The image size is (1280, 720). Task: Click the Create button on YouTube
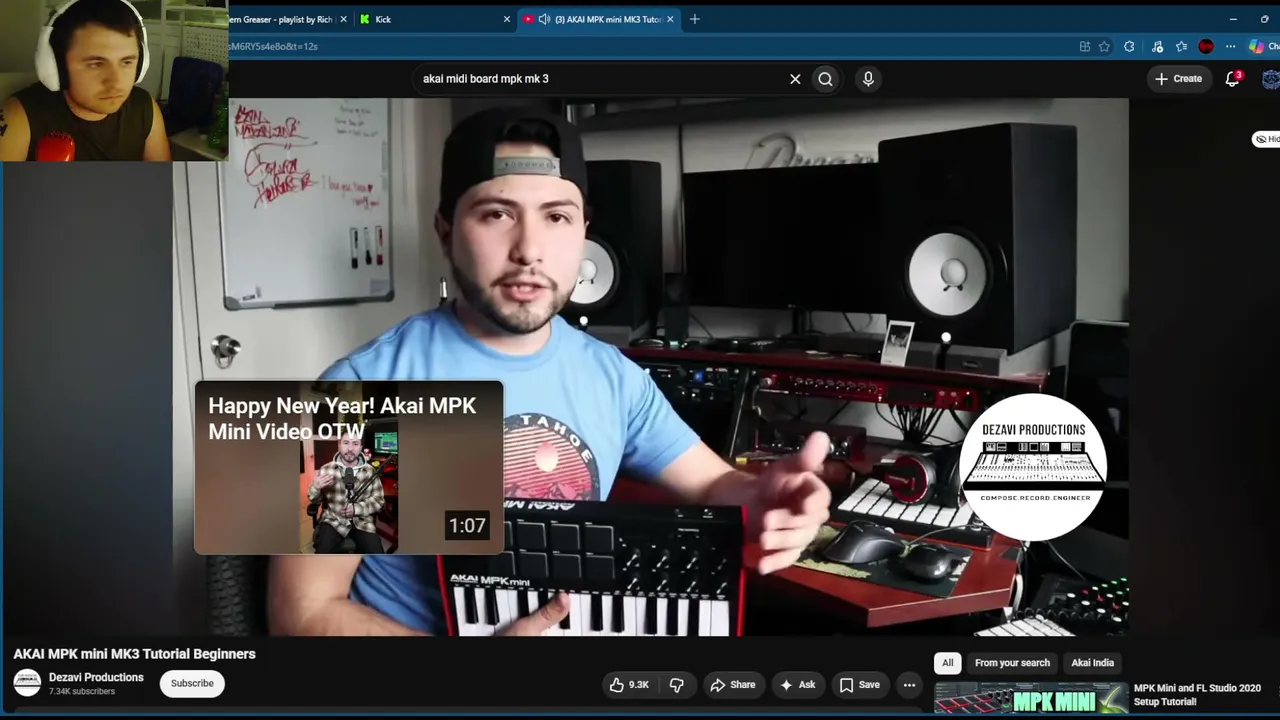(x=1178, y=79)
